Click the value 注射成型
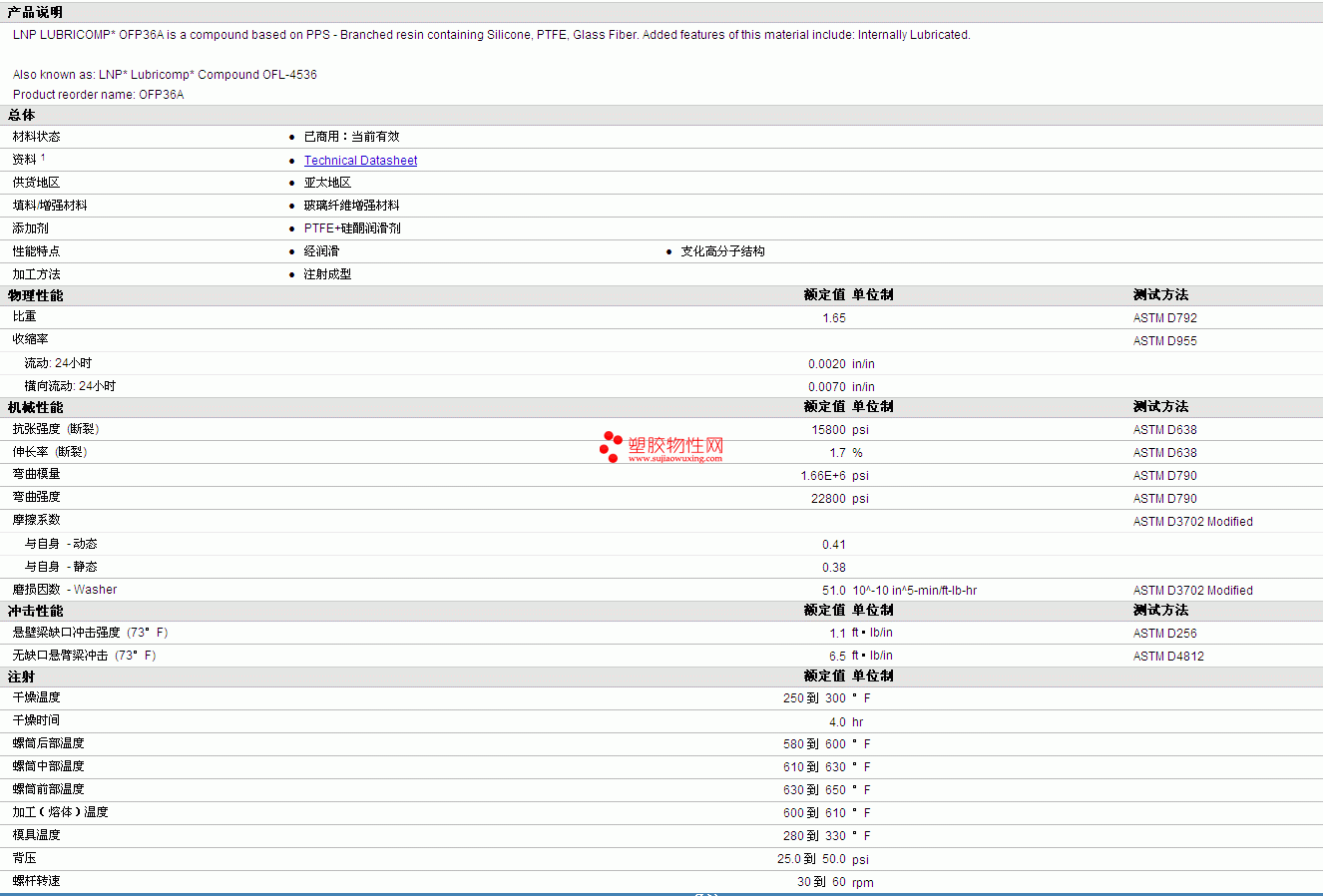 [327, 274]
